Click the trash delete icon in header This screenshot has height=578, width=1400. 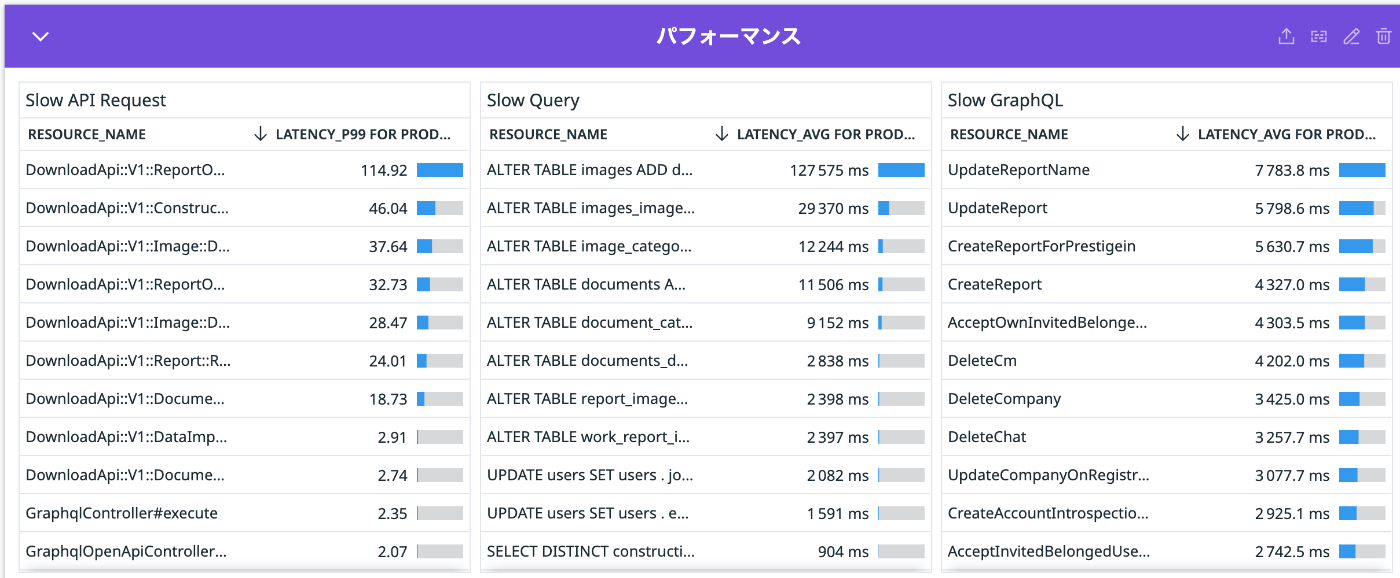pyautogui.click(x=1383, y=37)
